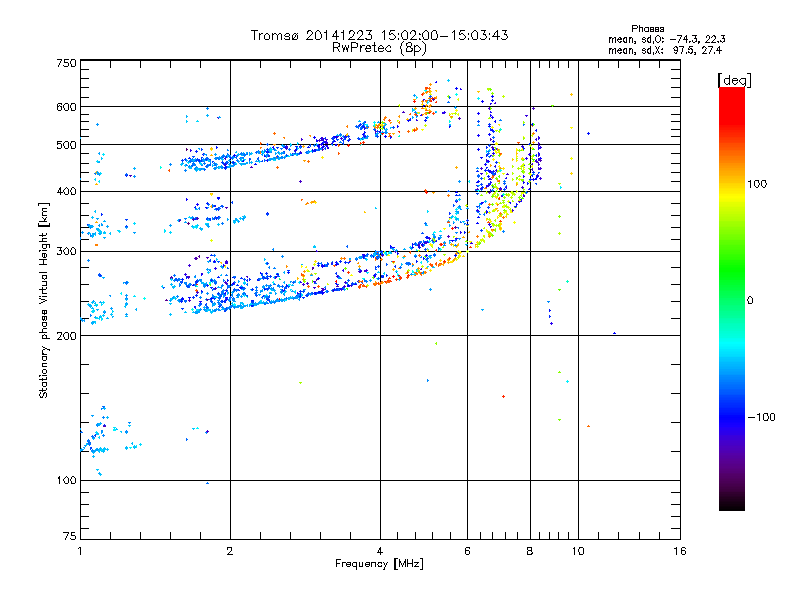Click the y-axis tick label "500"

coord(67,145)
